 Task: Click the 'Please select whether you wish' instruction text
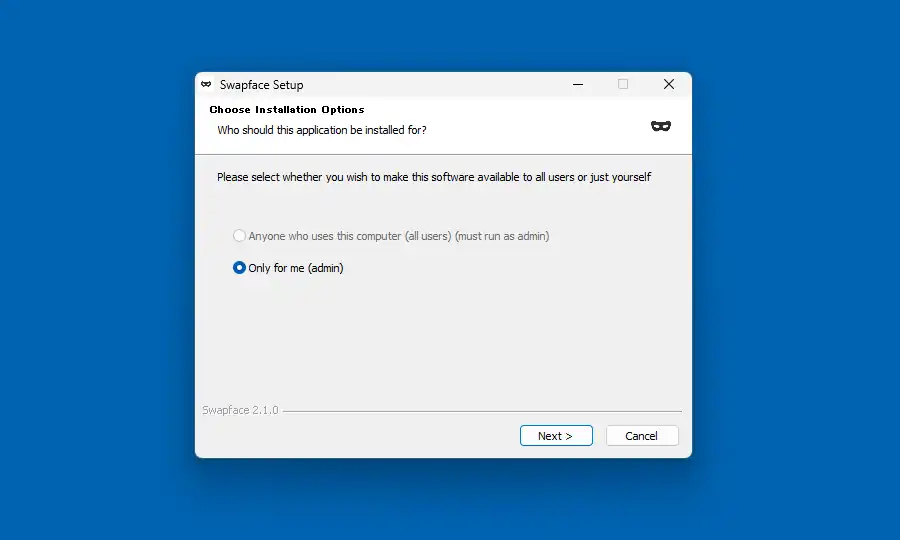coord(434,177)
